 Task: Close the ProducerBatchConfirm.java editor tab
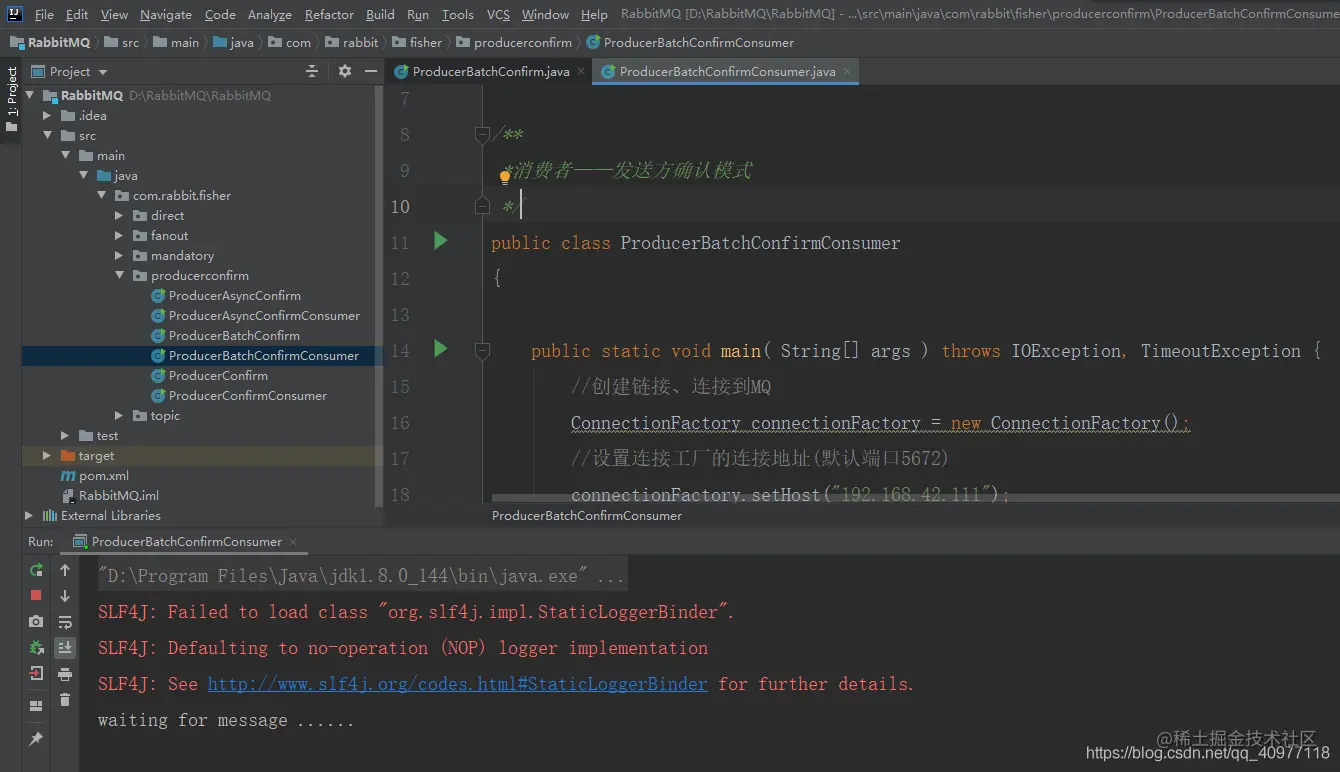[x=580, y=72]
